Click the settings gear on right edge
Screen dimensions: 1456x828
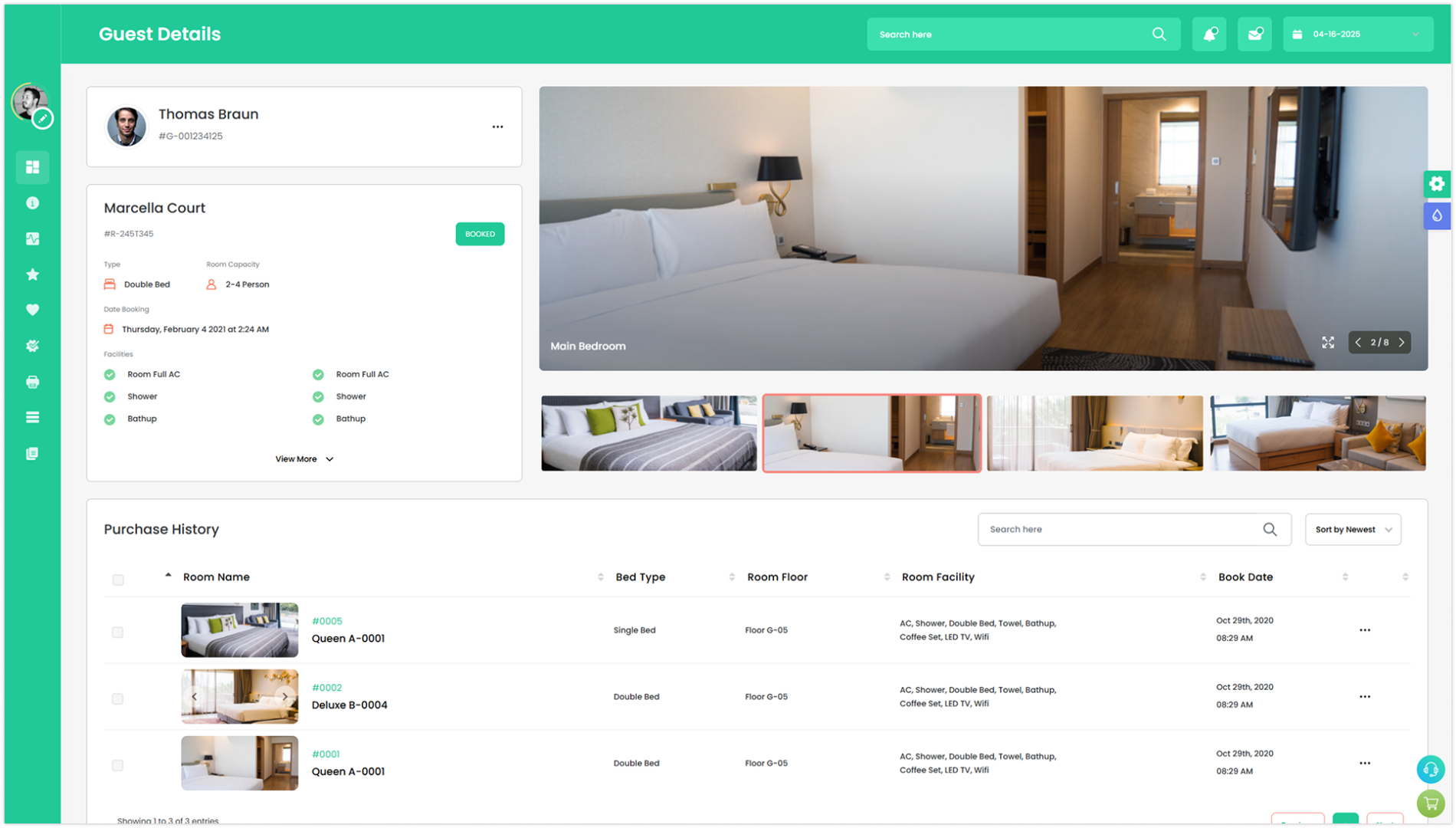1437,184
